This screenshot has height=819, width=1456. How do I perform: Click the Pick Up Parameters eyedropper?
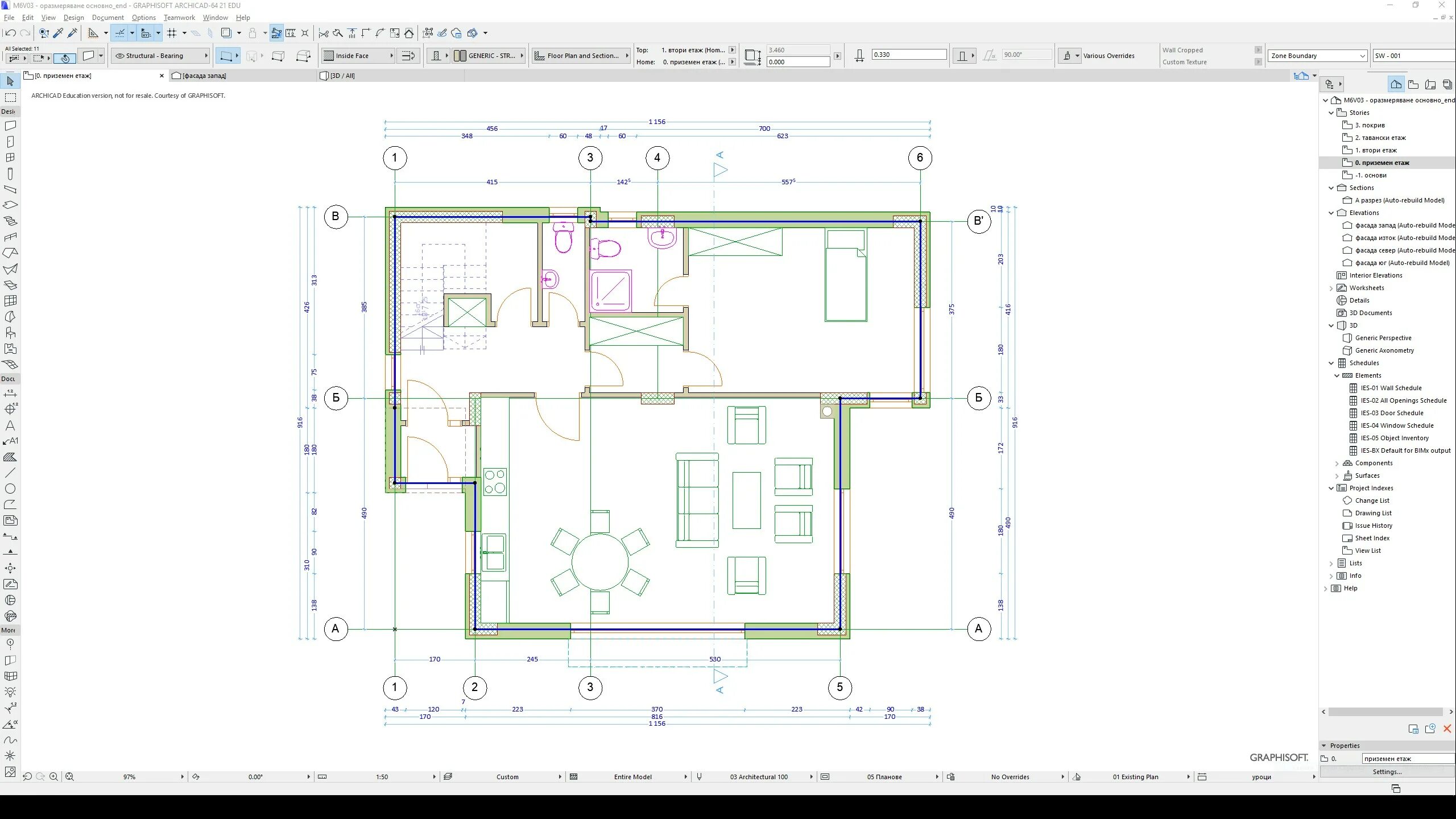(58, 33)
